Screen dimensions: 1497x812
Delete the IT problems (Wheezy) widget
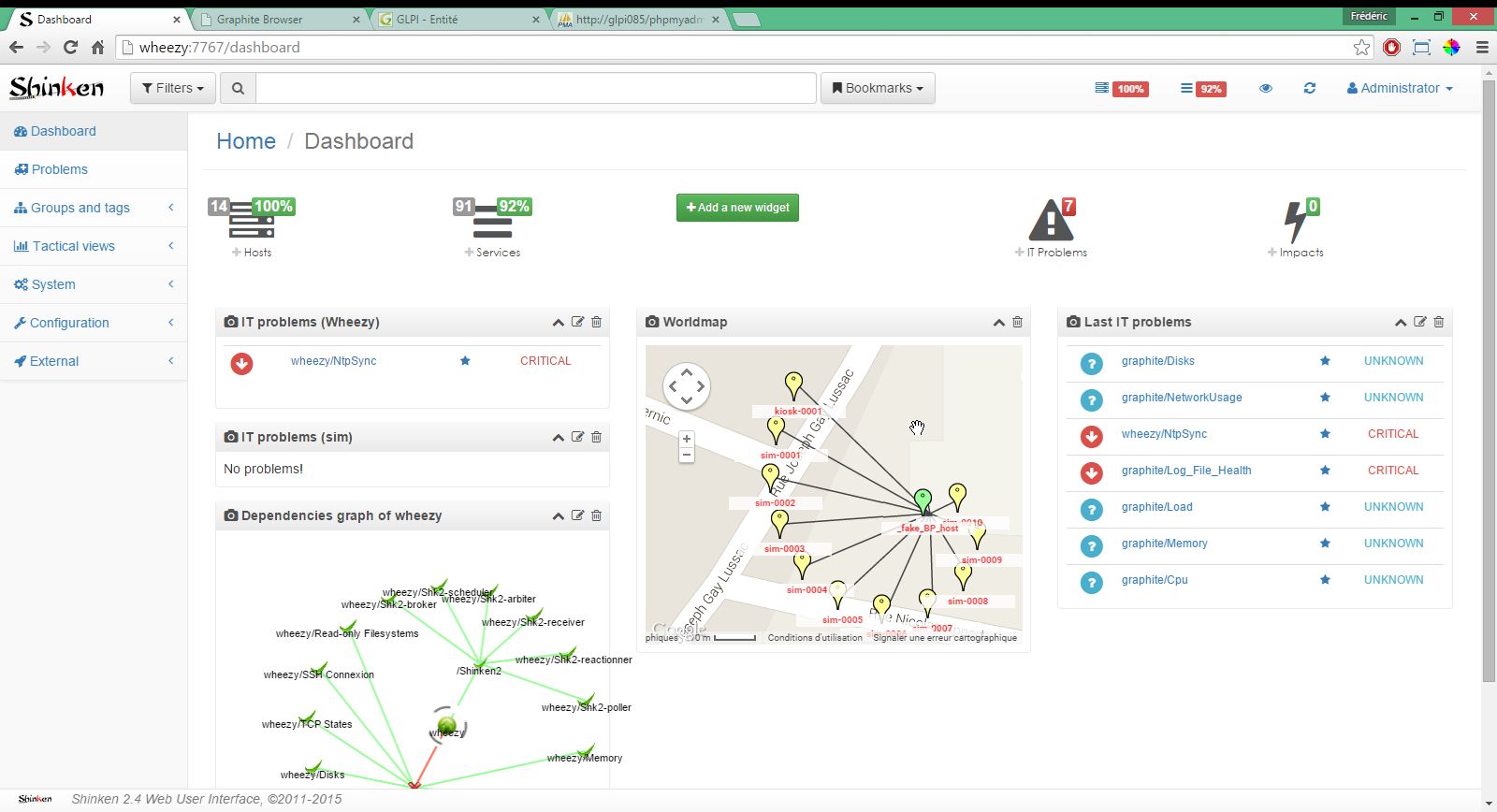click(x=596, y=322)
